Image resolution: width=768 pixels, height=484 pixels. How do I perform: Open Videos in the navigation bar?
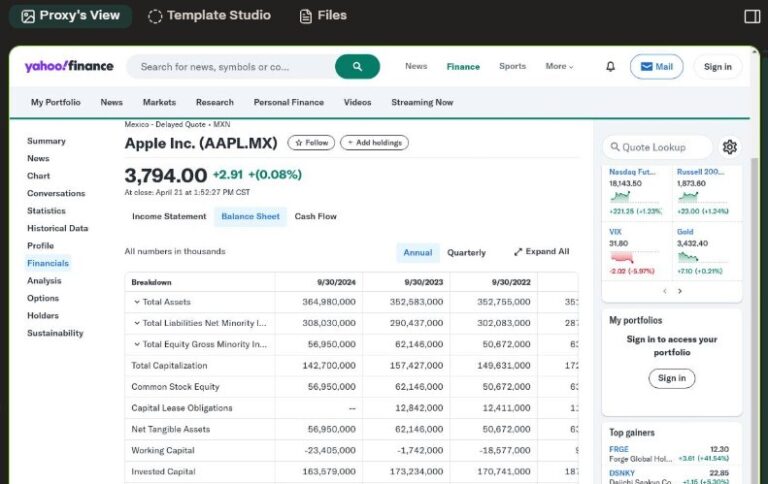point(357,102)
